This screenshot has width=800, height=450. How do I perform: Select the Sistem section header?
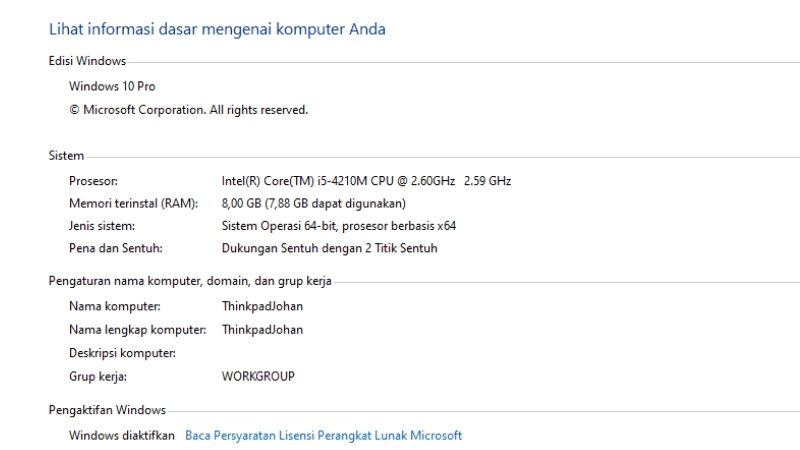(66, 156)
